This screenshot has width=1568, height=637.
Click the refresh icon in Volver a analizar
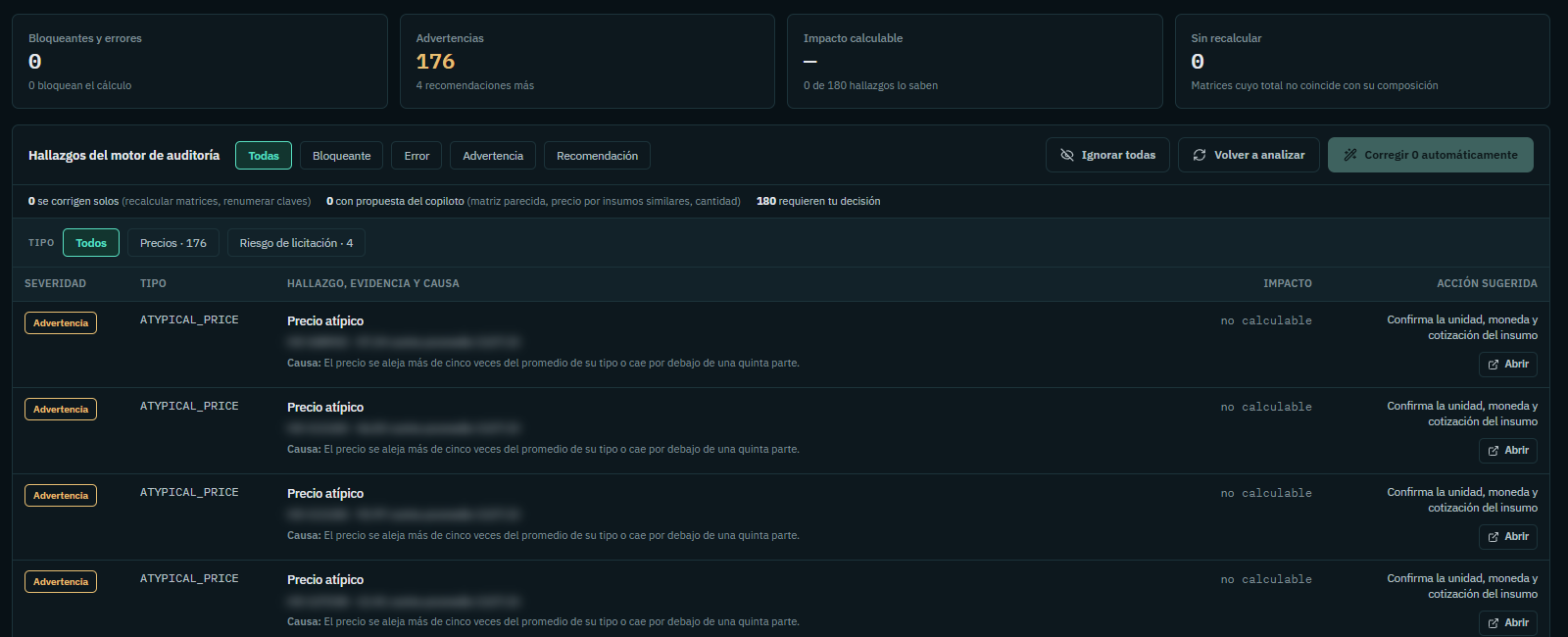click(1200, 155)
